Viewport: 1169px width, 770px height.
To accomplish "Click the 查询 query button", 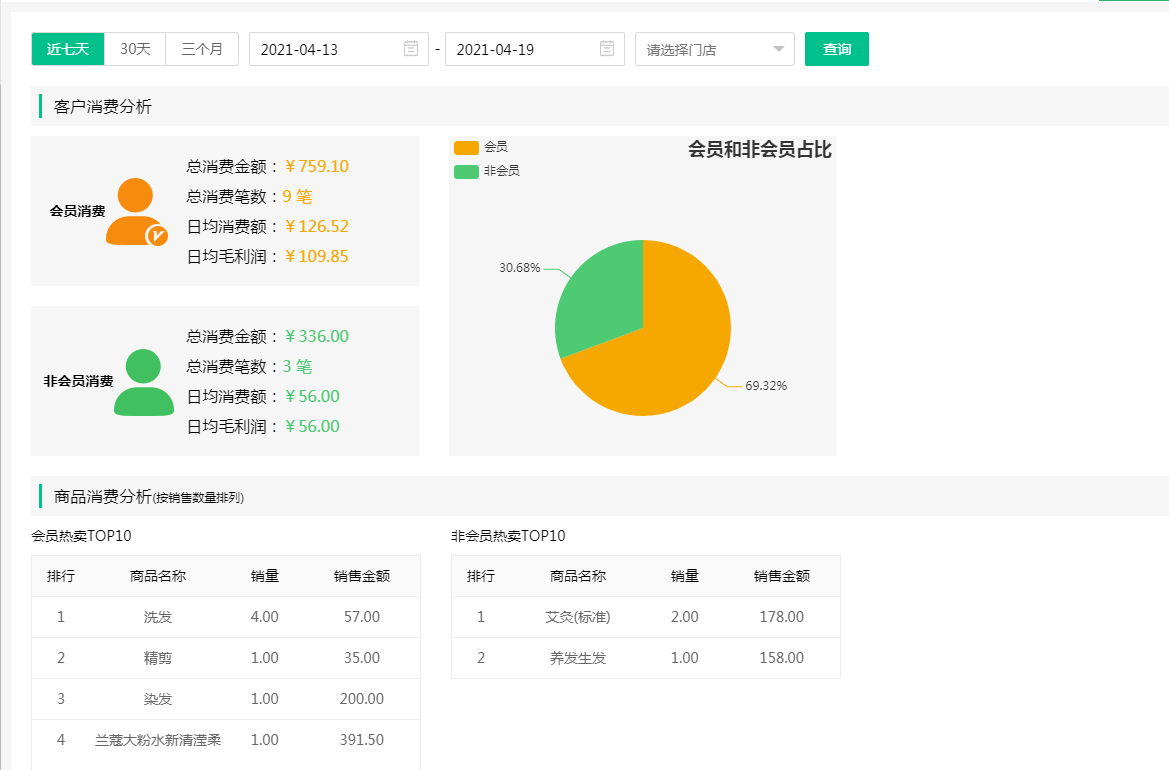I will [837, 48].
